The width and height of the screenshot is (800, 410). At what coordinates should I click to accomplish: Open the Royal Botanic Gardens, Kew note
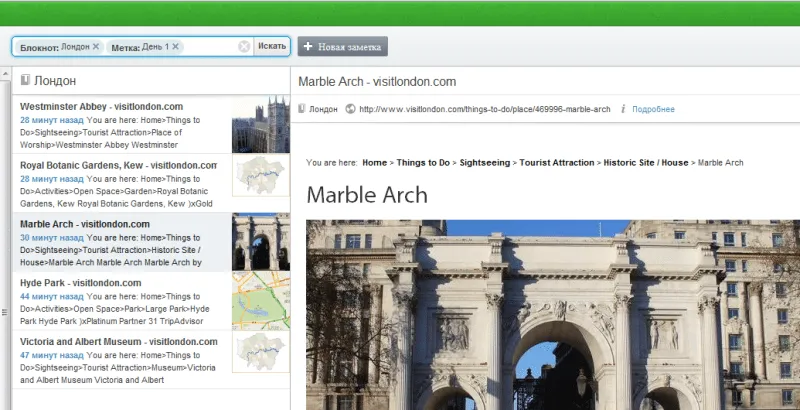pyautogui.click(x=118, y=165)
